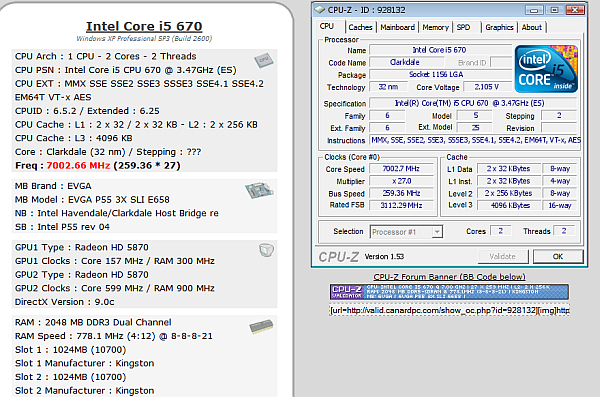The width and height of the screenshot is (600, 397).
Task: Click the CPU Cache : L3 : 4096 KB line
Action: (73, 138)
